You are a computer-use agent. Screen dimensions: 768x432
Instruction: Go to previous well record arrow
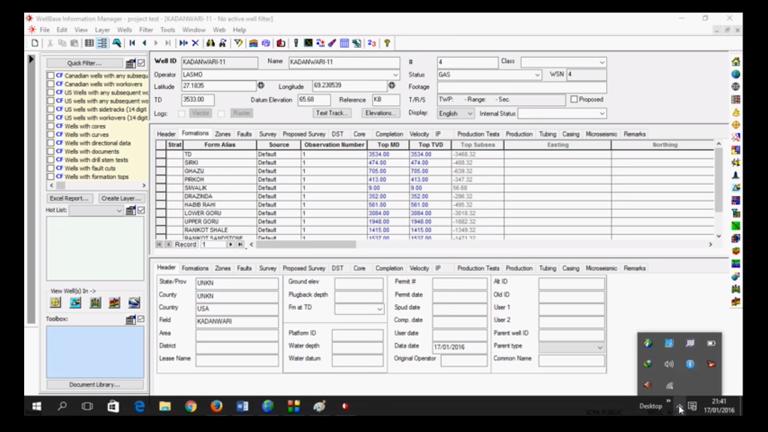tap(144, 43)
